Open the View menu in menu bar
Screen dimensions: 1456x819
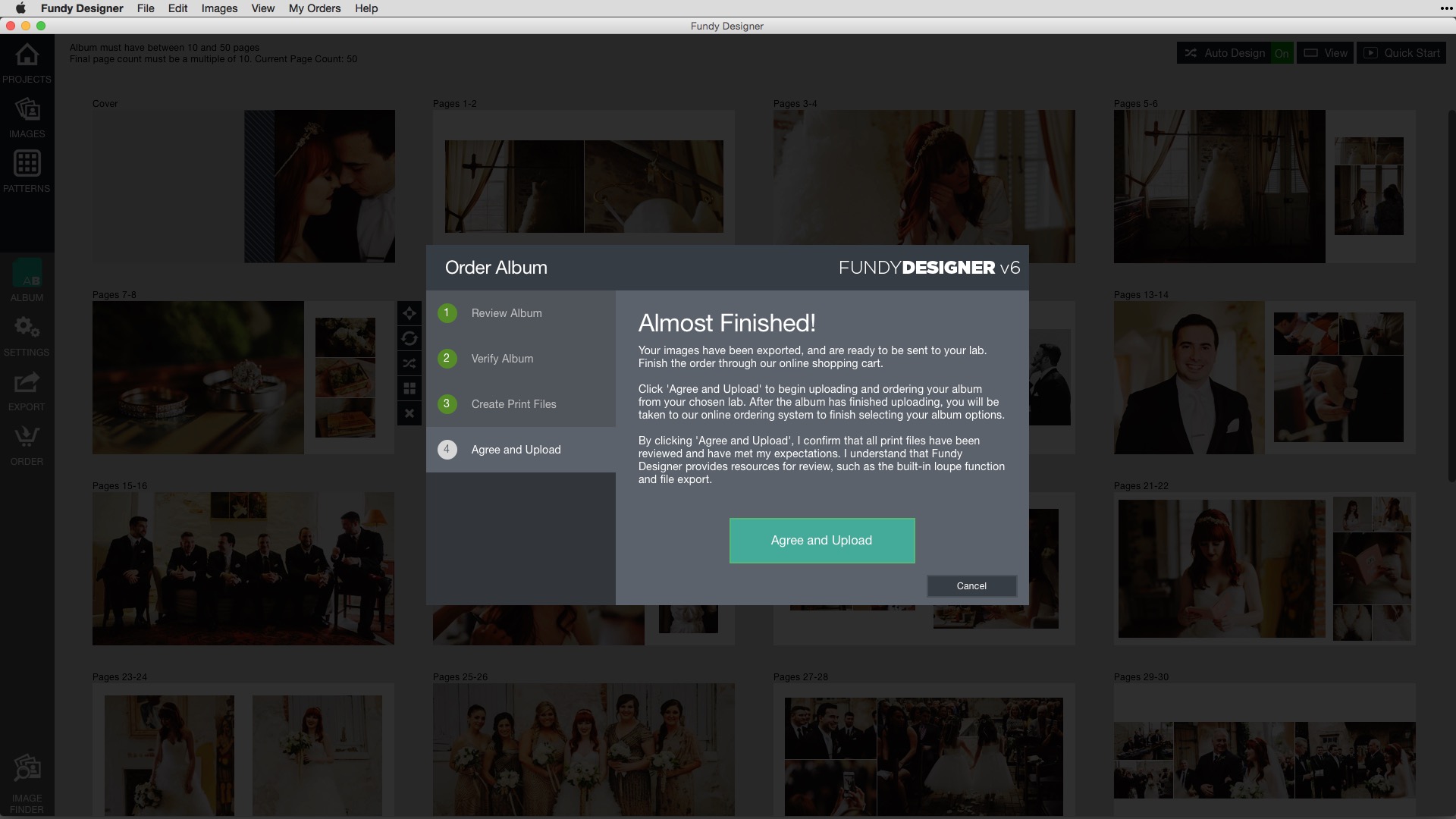coord(262,8)
